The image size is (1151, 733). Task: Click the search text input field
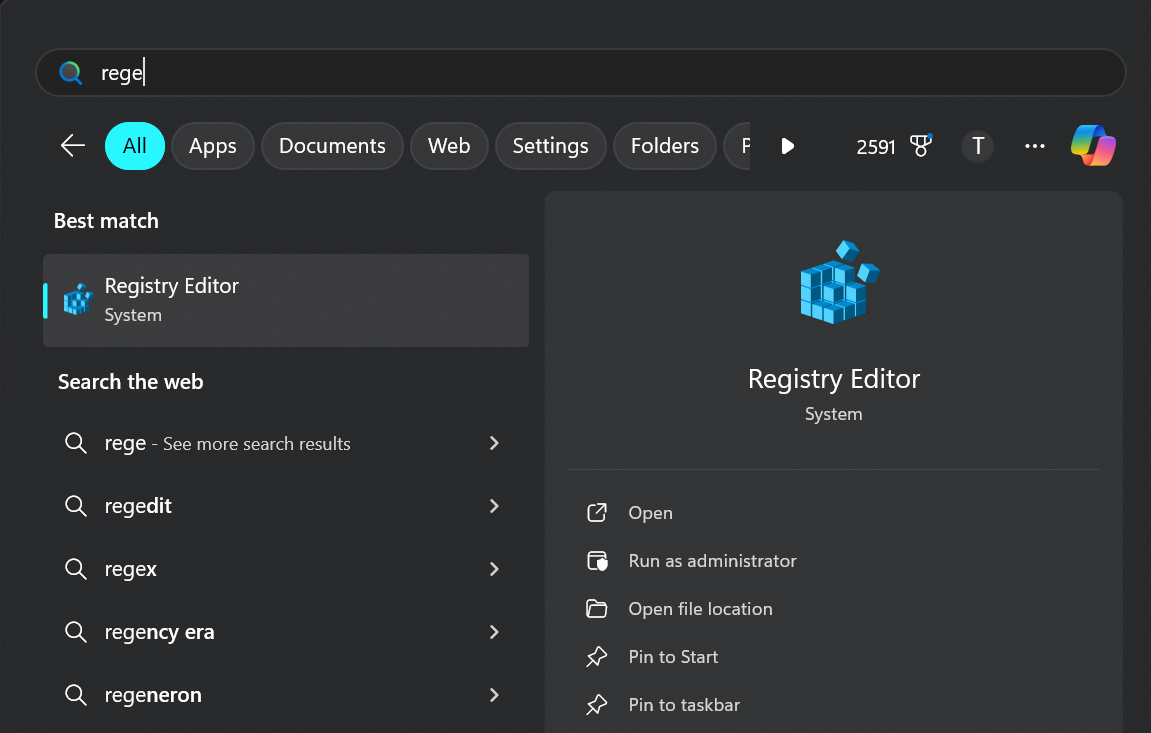click(x=600, y=73)
